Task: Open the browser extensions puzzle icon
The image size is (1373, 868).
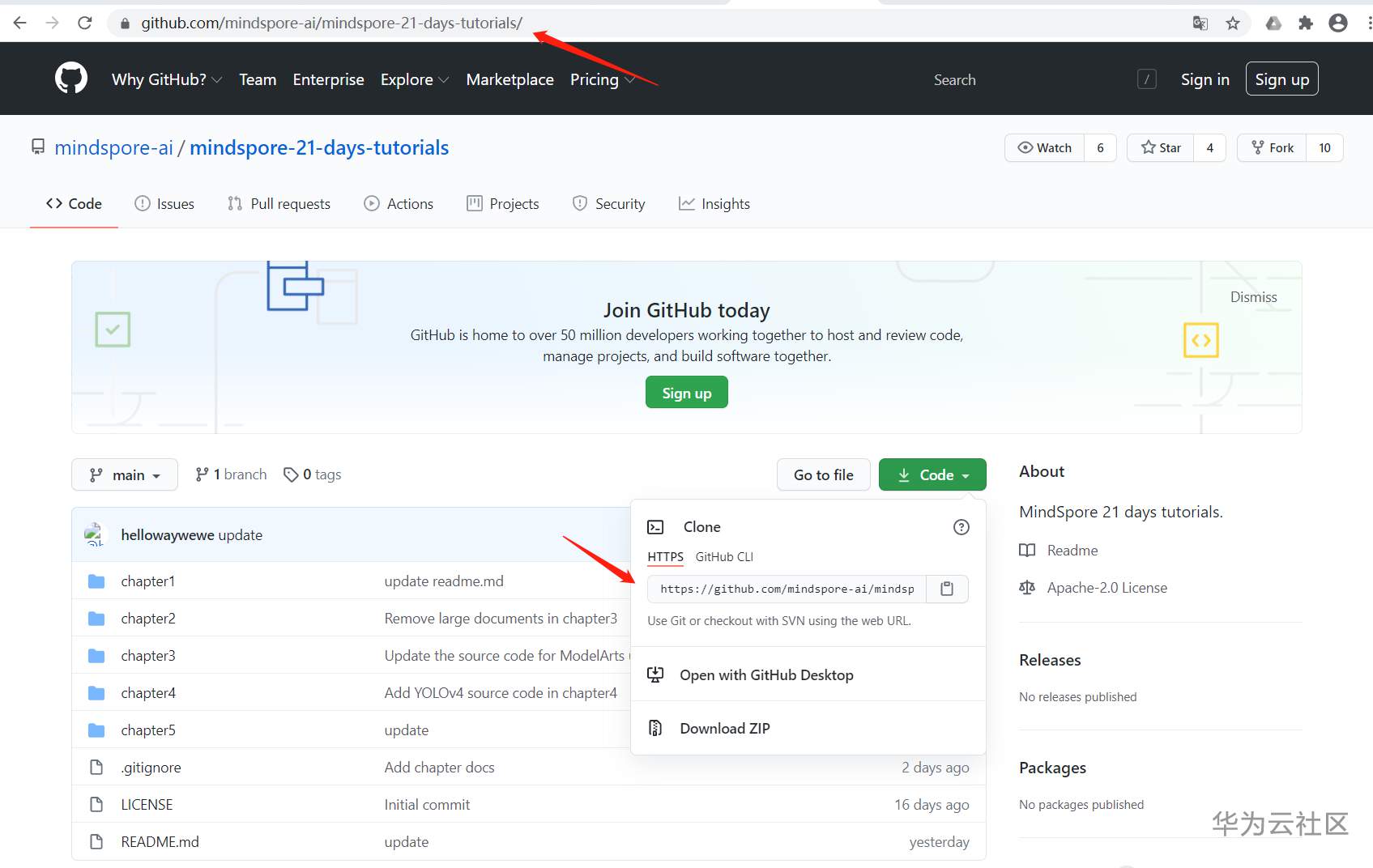Action: click(1306, 23)
